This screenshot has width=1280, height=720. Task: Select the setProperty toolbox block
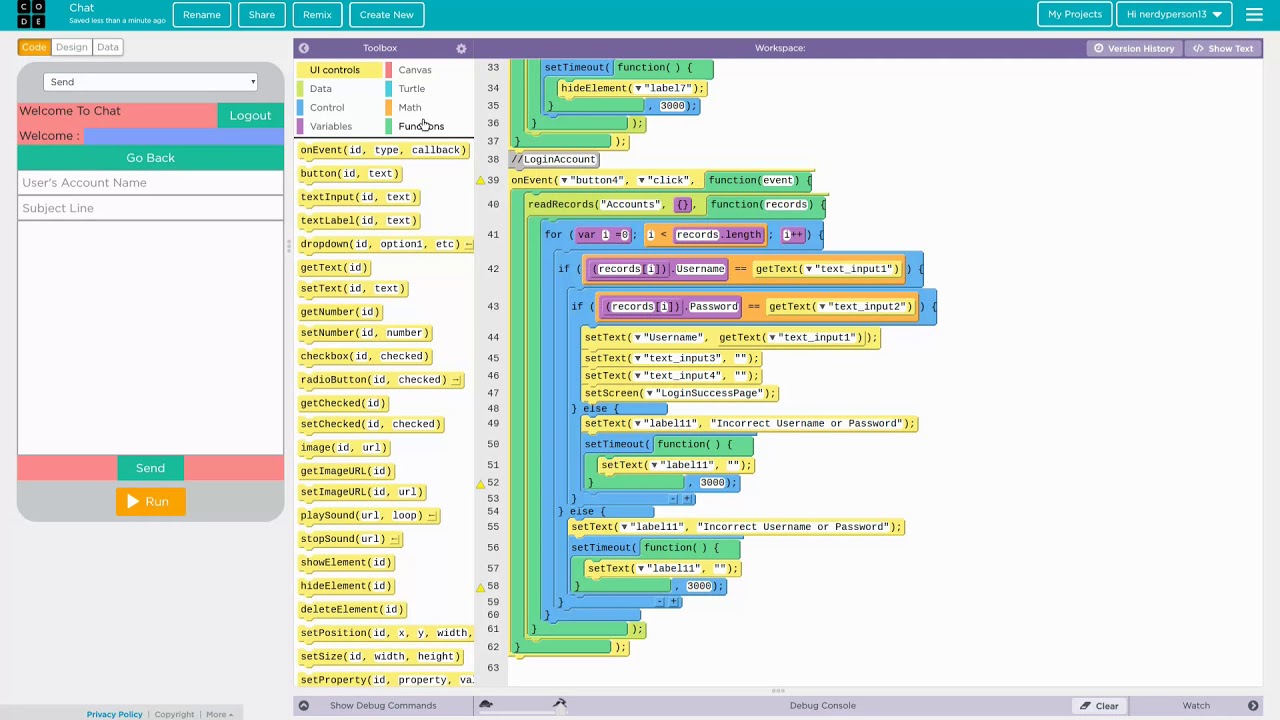click(386, 680)
